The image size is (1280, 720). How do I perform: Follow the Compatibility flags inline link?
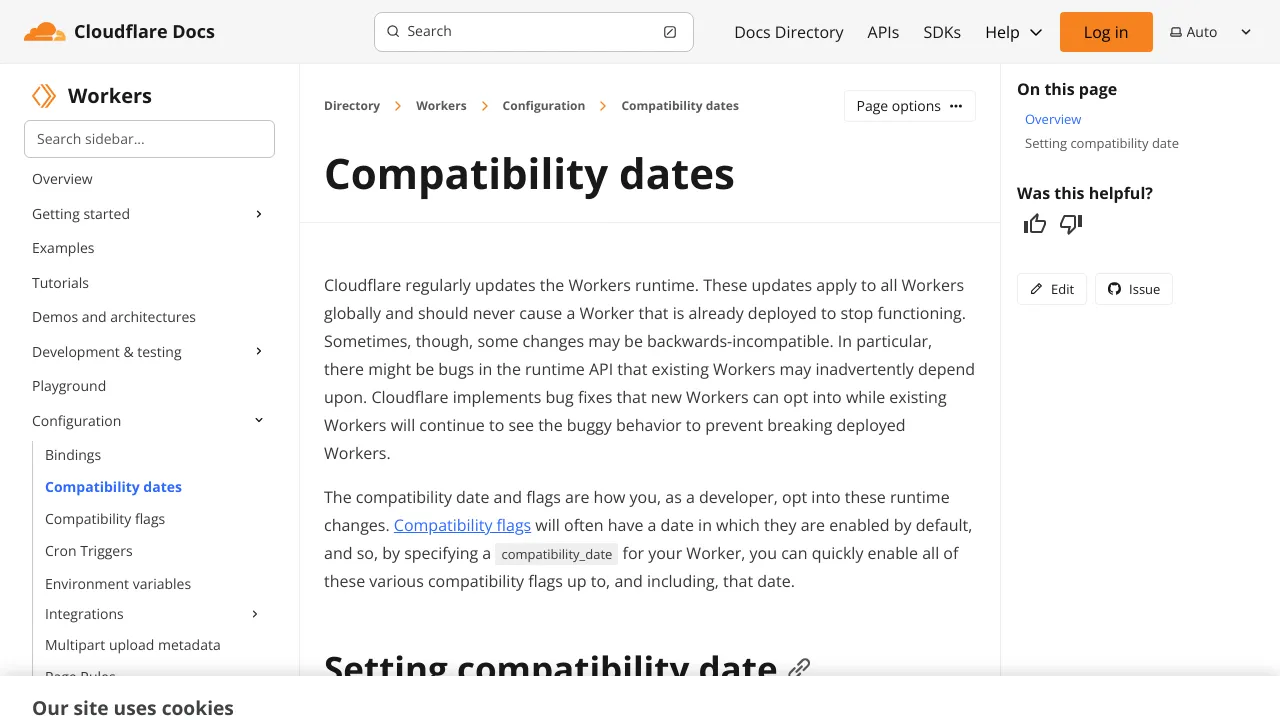tap(462, 525)
